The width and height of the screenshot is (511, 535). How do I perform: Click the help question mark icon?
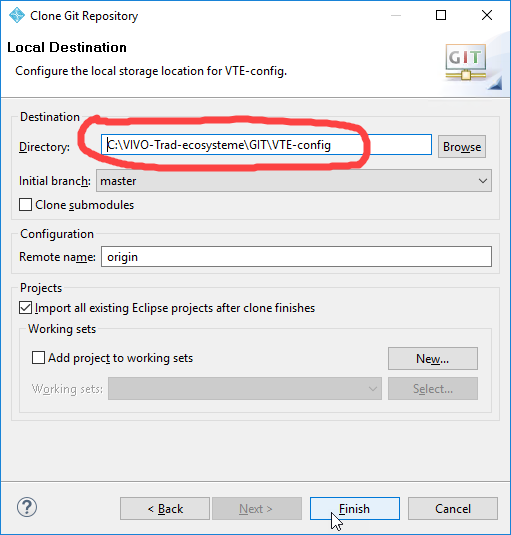(27, 507)
